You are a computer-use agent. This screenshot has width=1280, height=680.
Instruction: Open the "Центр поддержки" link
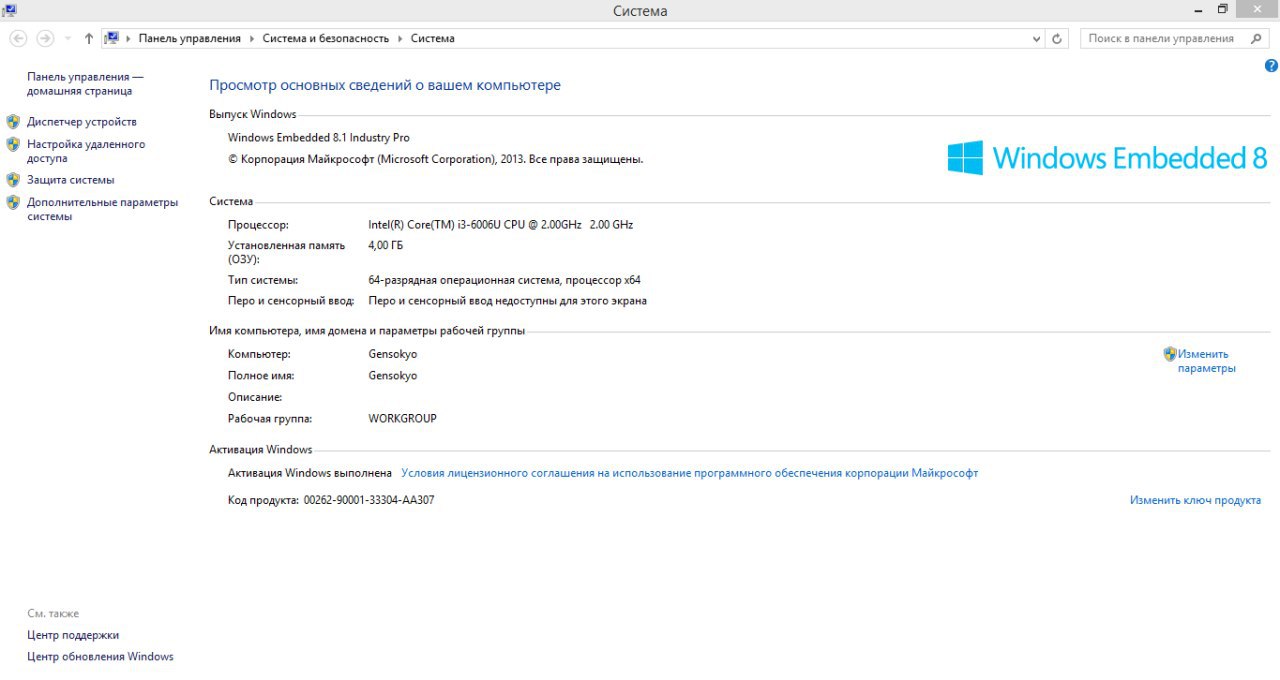pyautogui.click(x=73, y=635)
